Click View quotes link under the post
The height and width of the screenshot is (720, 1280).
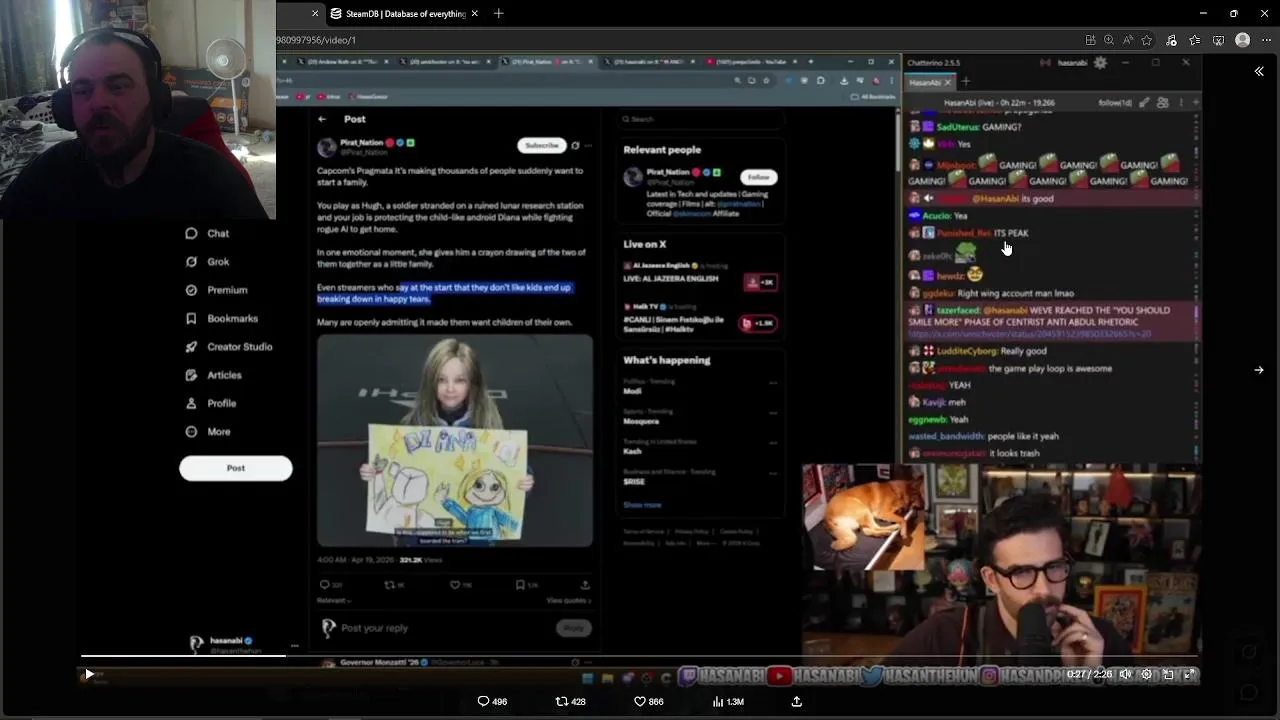point(568,601)
